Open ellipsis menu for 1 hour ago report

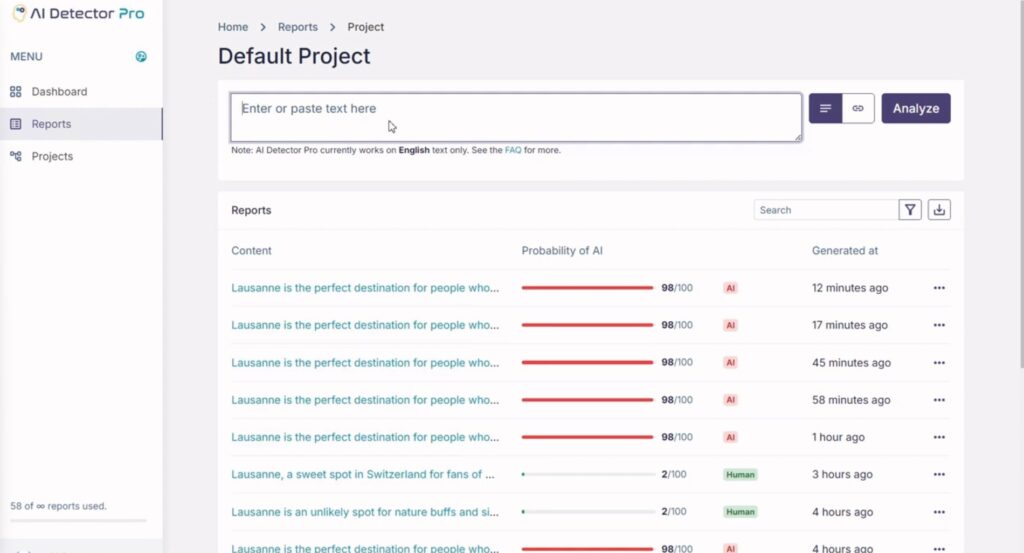[939, 437]
